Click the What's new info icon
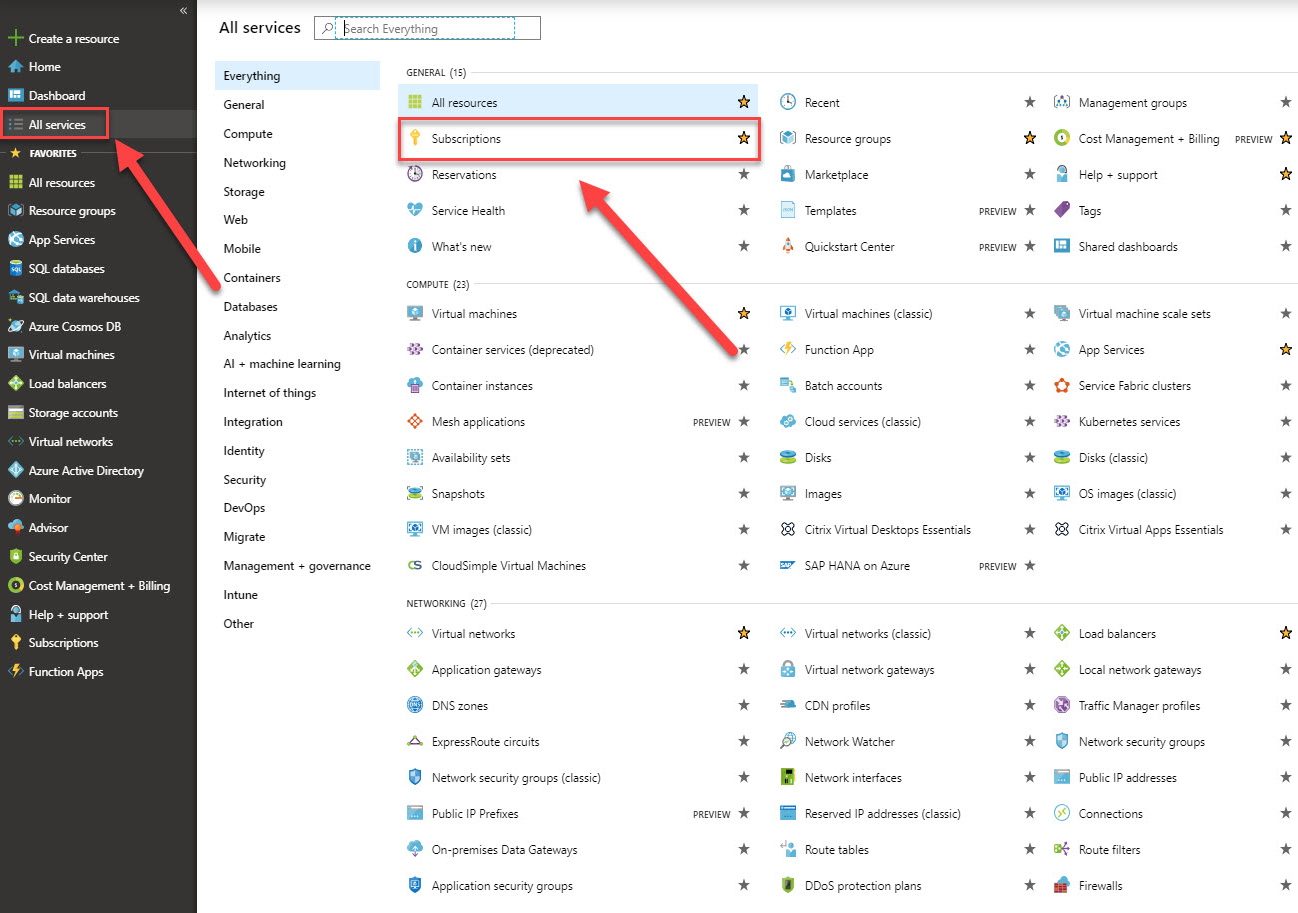This screenshot has width=1298, height=913. coord(415,246)
